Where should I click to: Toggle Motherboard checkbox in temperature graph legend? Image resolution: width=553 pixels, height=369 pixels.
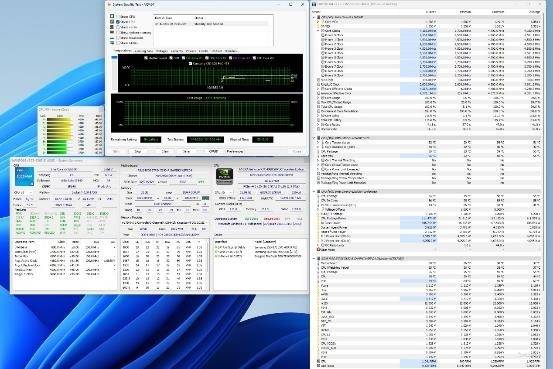click(x=146, y=58)
